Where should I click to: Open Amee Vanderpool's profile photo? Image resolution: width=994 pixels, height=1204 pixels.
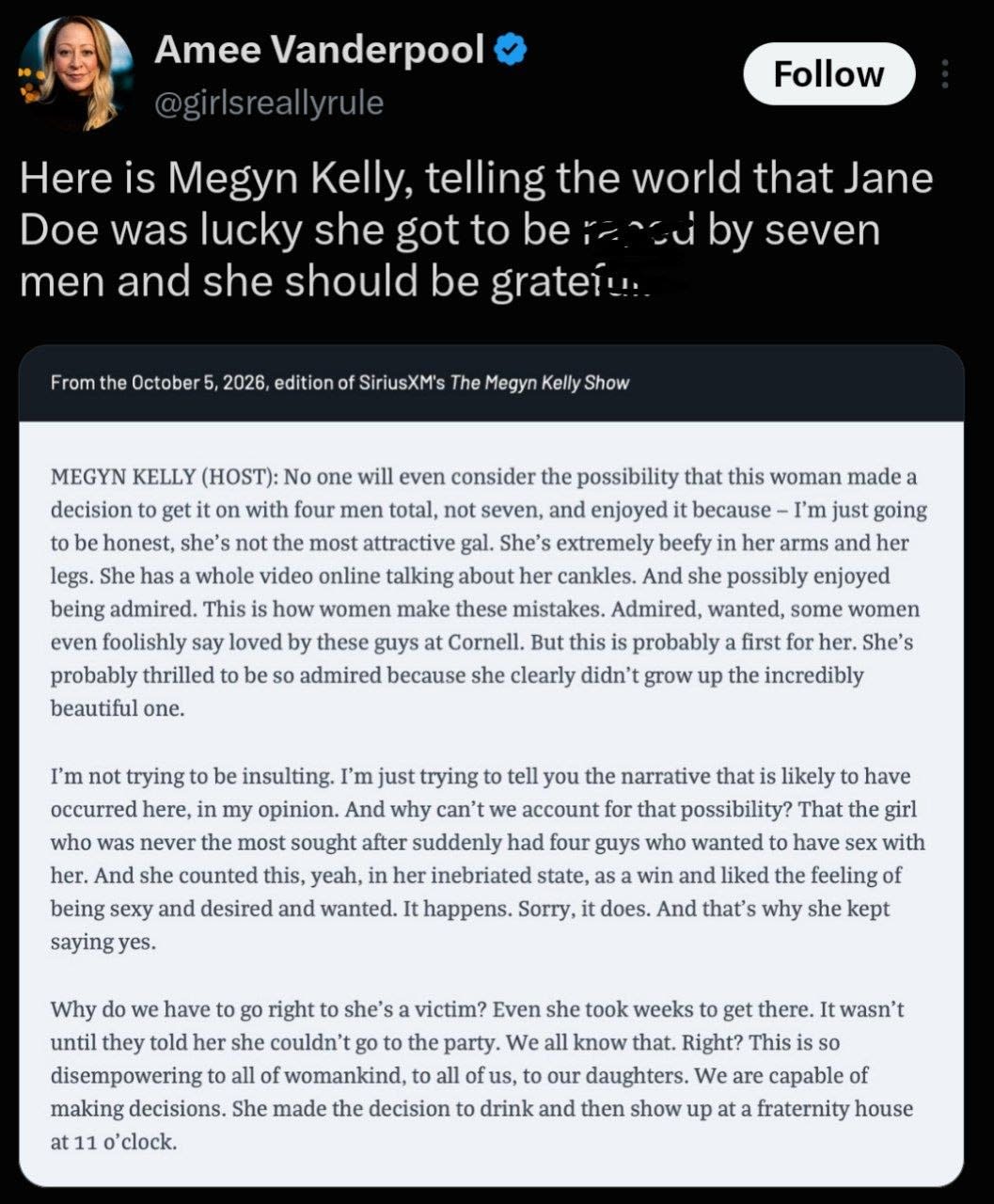point(76,72)
